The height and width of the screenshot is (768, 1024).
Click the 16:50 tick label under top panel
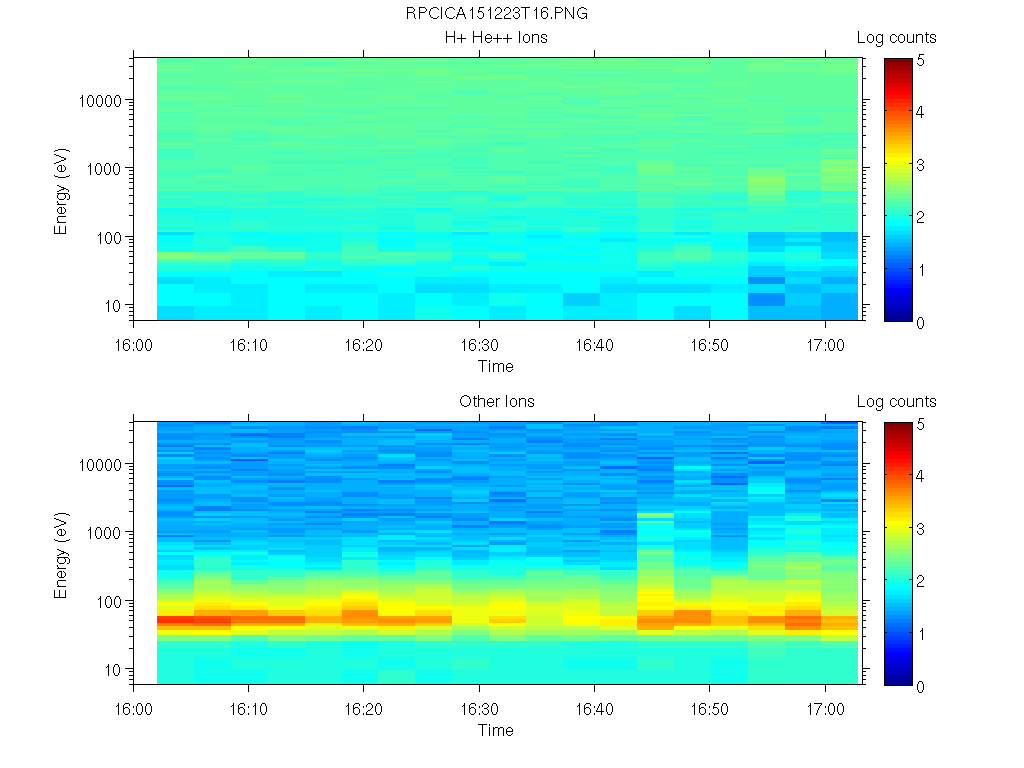[x=710, y=345]
